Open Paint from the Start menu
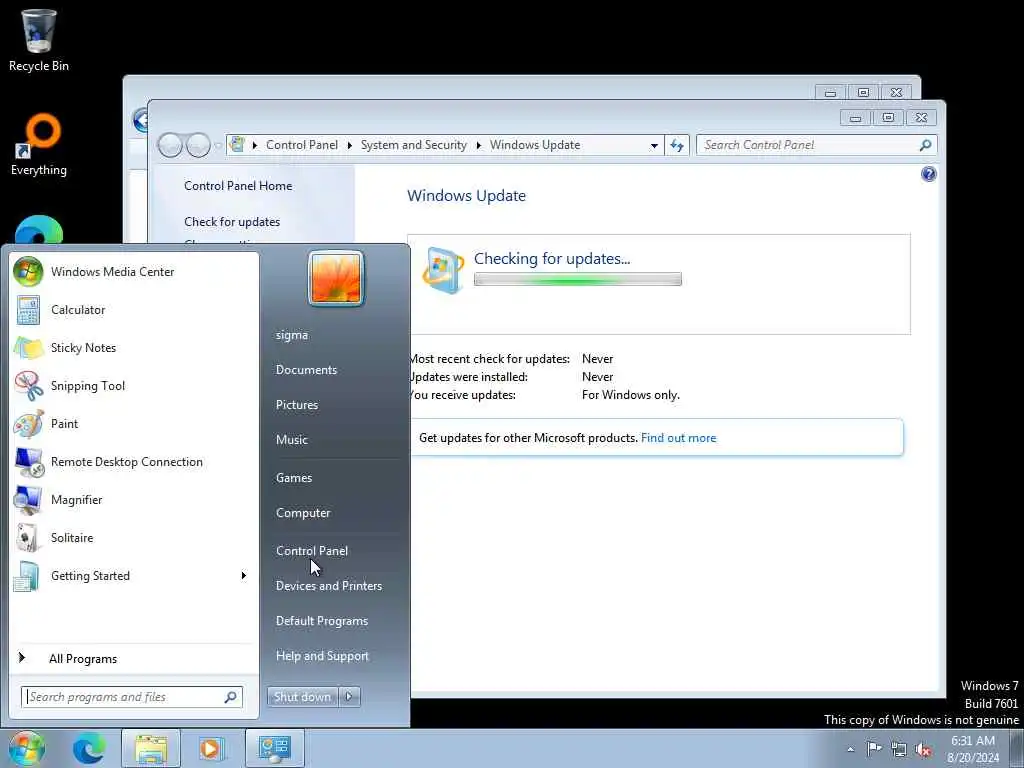Viewport: 1024px width, 768px height. [x=134, y=424]
